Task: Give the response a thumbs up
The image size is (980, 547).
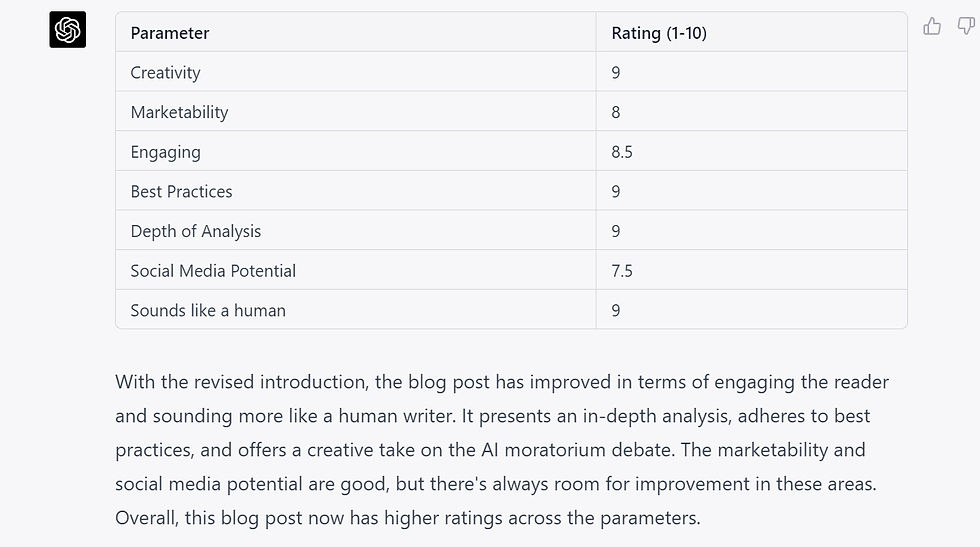Action: click(932, 26)
